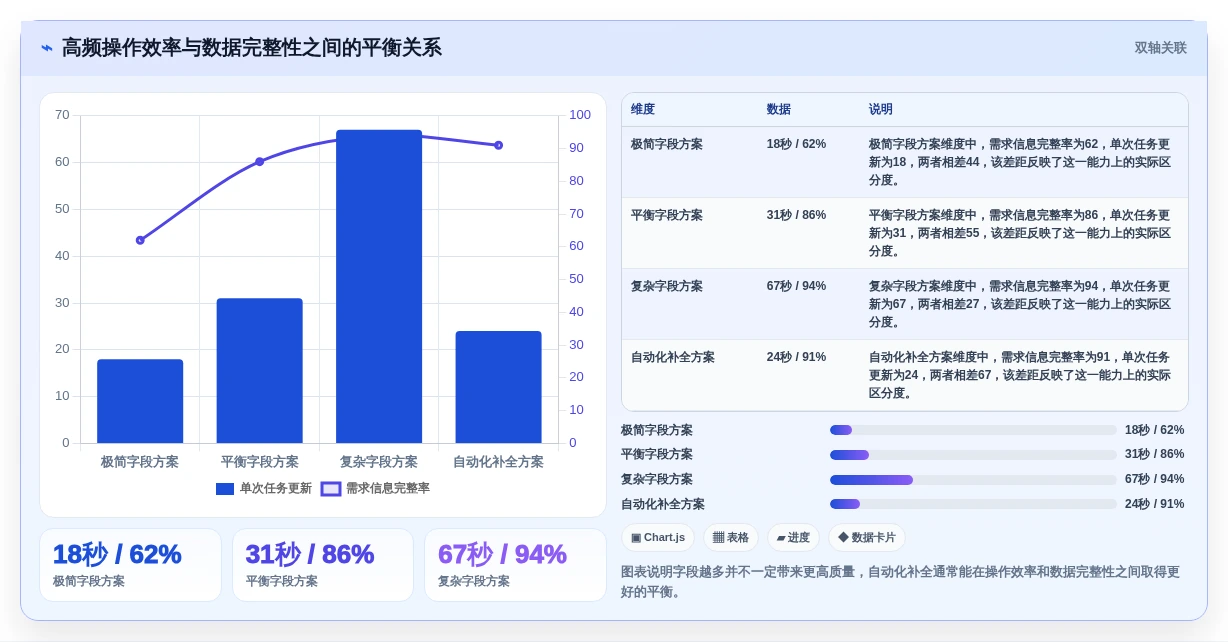Click the 67秒 / 94% progress value label
Image resolution: width=1228 pixels, height=642 pixels.
point(1154,480)
